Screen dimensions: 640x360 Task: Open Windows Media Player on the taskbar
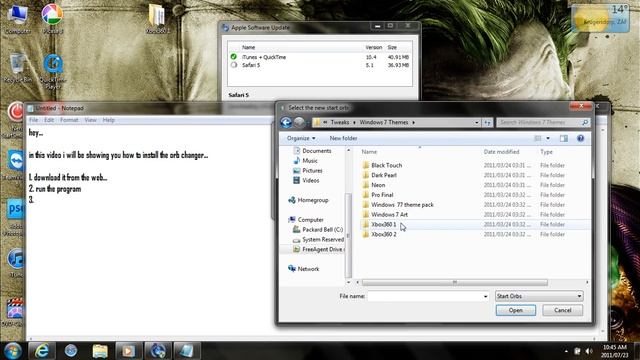click(x=129, y=351)
